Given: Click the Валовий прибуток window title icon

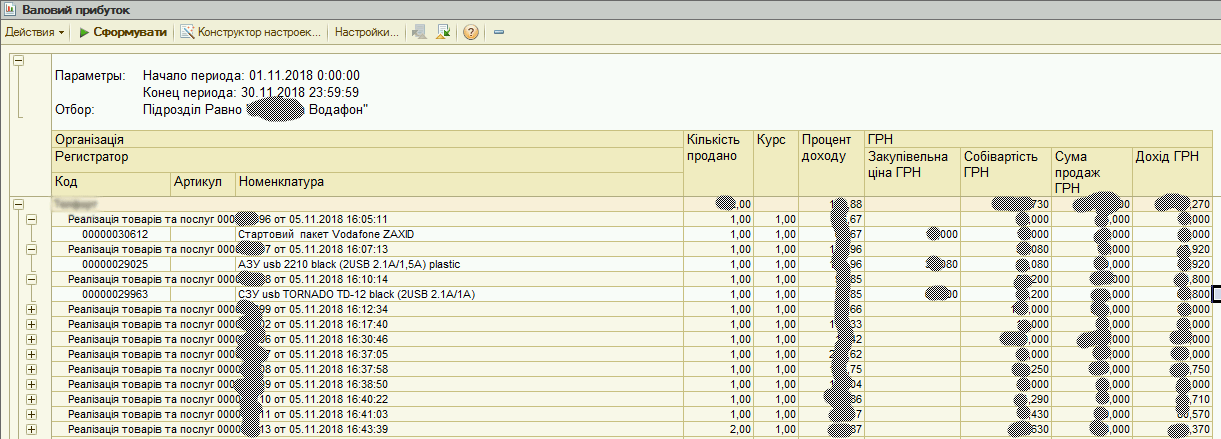Looking at the screenshot, I should (x=10, y=9).
